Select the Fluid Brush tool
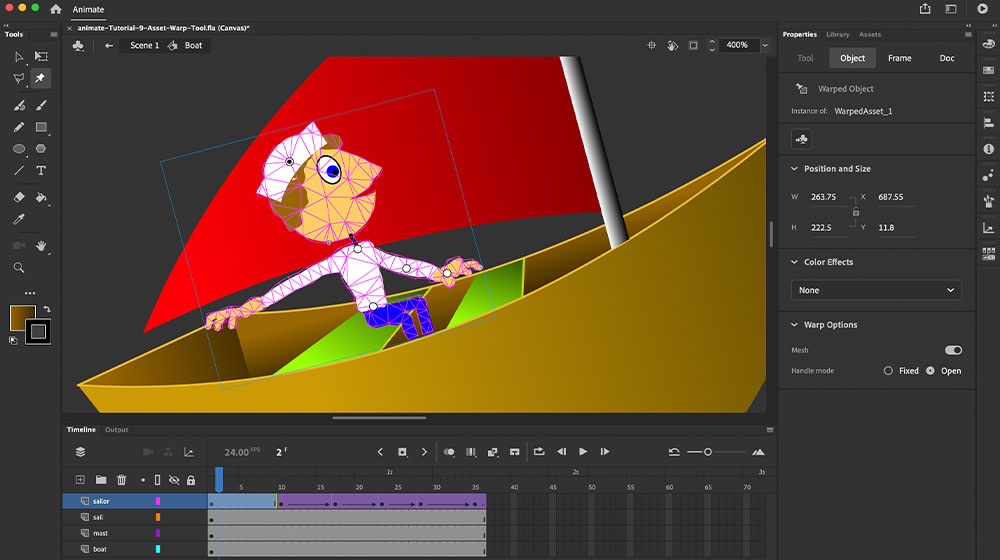This screenshot has width=1000, height=560. pyautogui.click(x=19, y=105)
